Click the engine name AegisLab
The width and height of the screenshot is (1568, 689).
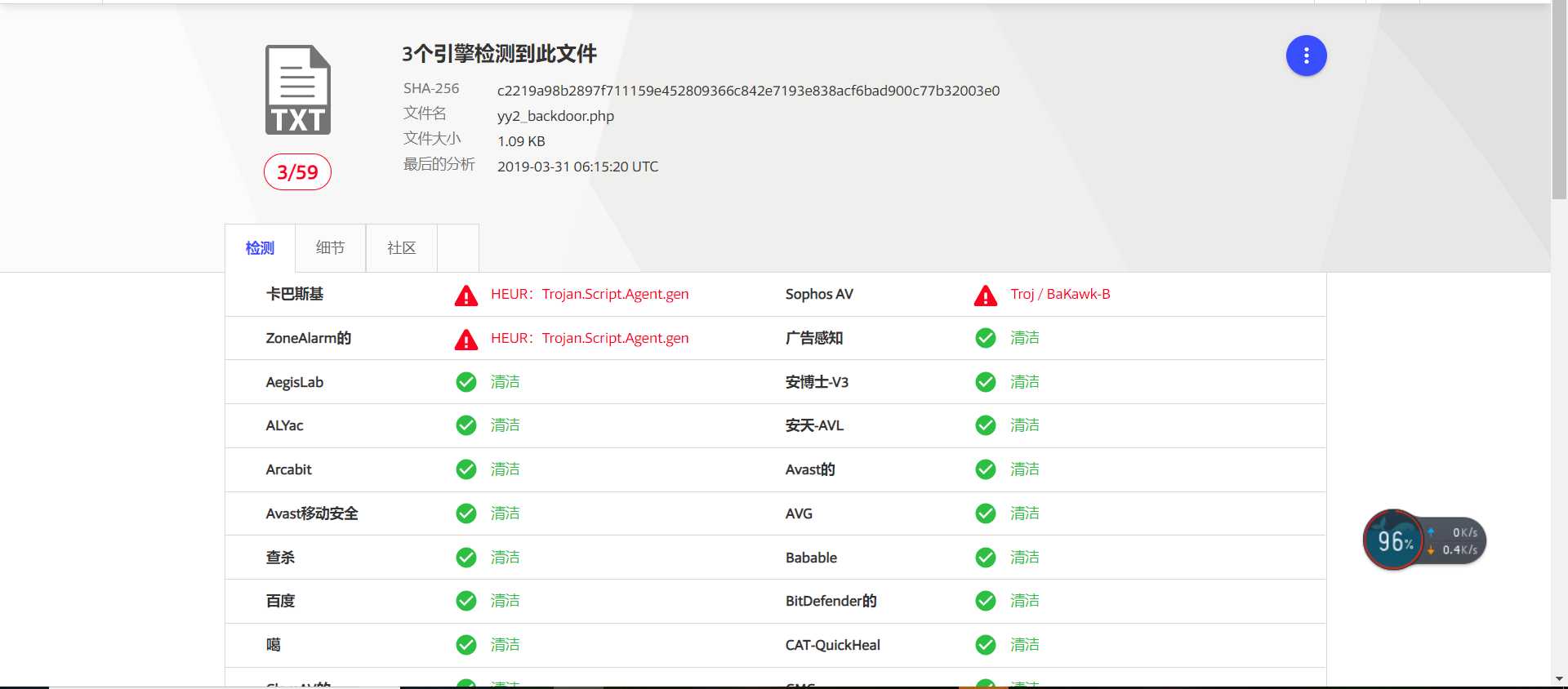295,382
